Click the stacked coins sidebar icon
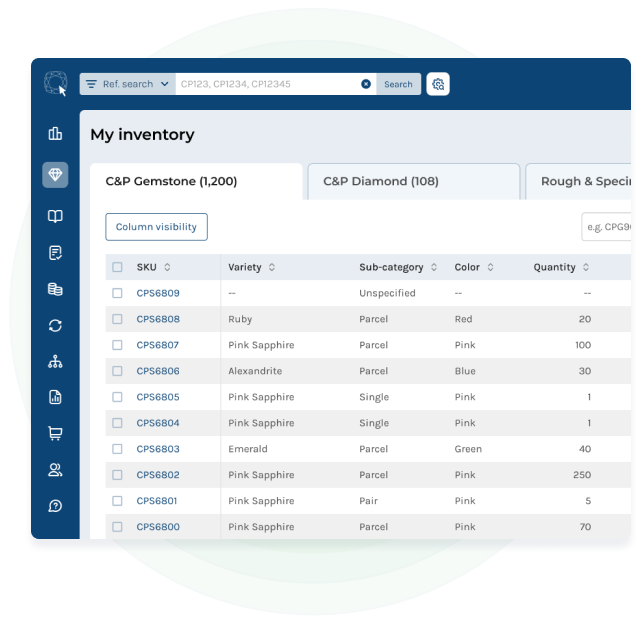 55,289
